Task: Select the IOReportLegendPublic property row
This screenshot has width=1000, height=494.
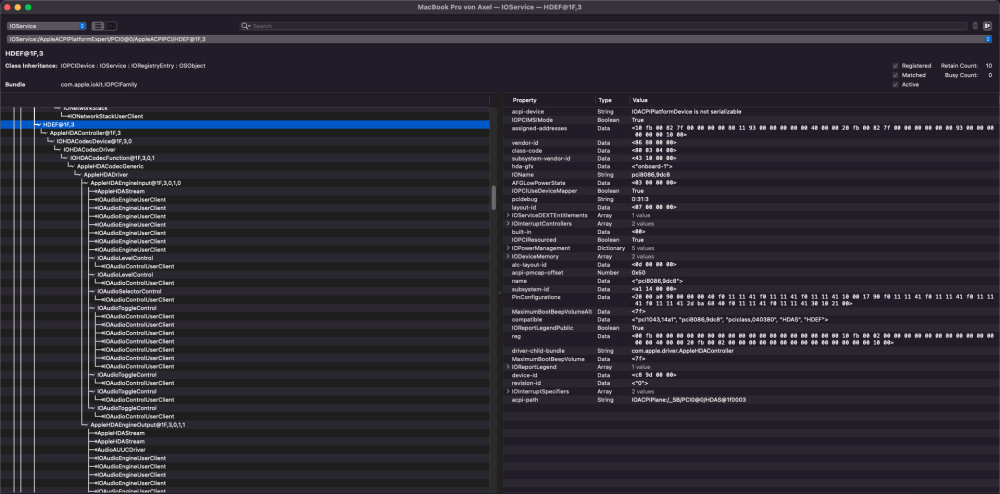Action: 751,327
